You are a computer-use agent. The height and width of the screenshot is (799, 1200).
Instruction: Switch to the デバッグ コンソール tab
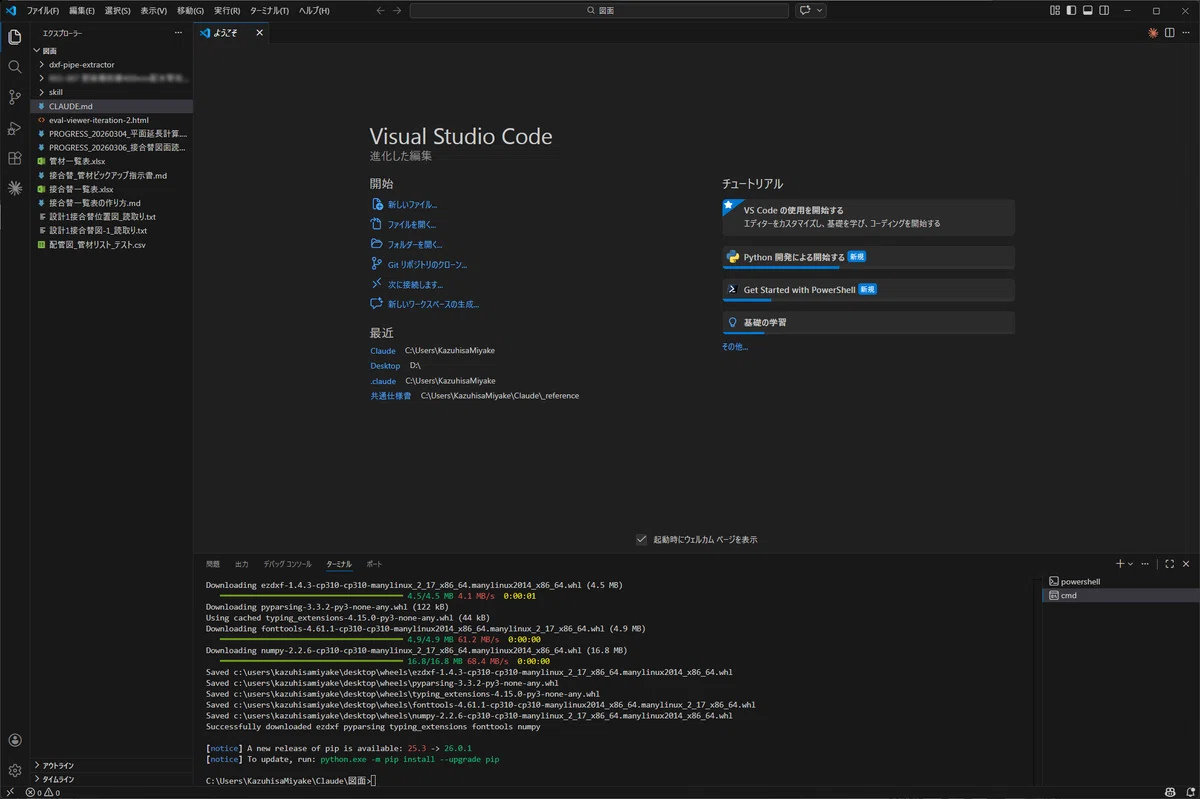point(288,564)
